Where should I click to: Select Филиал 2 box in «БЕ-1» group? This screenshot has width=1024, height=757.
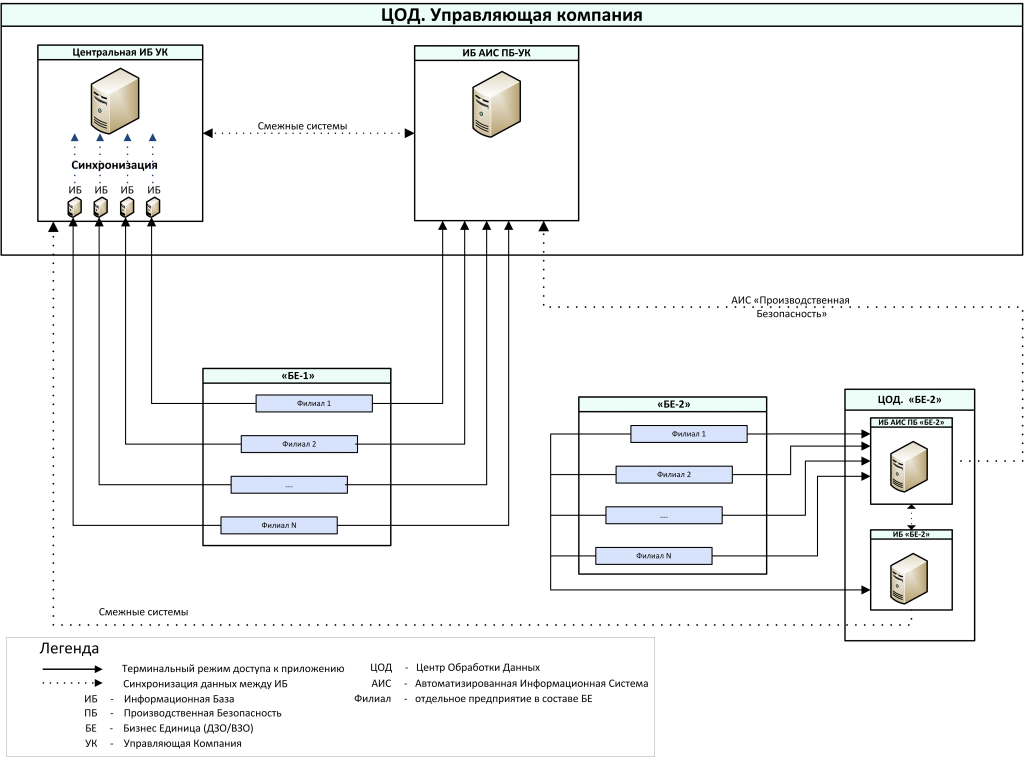click(x=299, y=443)
